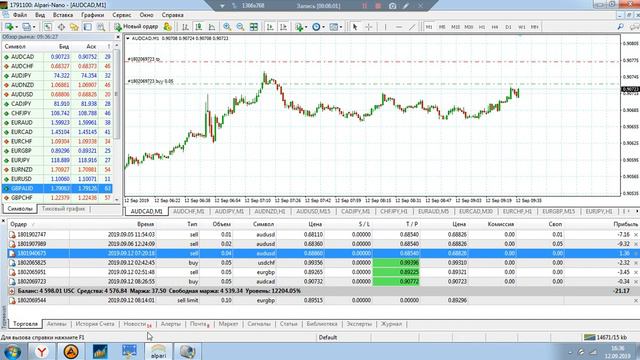This screenshot has width=640, height=360.
Task: Sort Market Watch by Символ header
Action: (15, 47)
